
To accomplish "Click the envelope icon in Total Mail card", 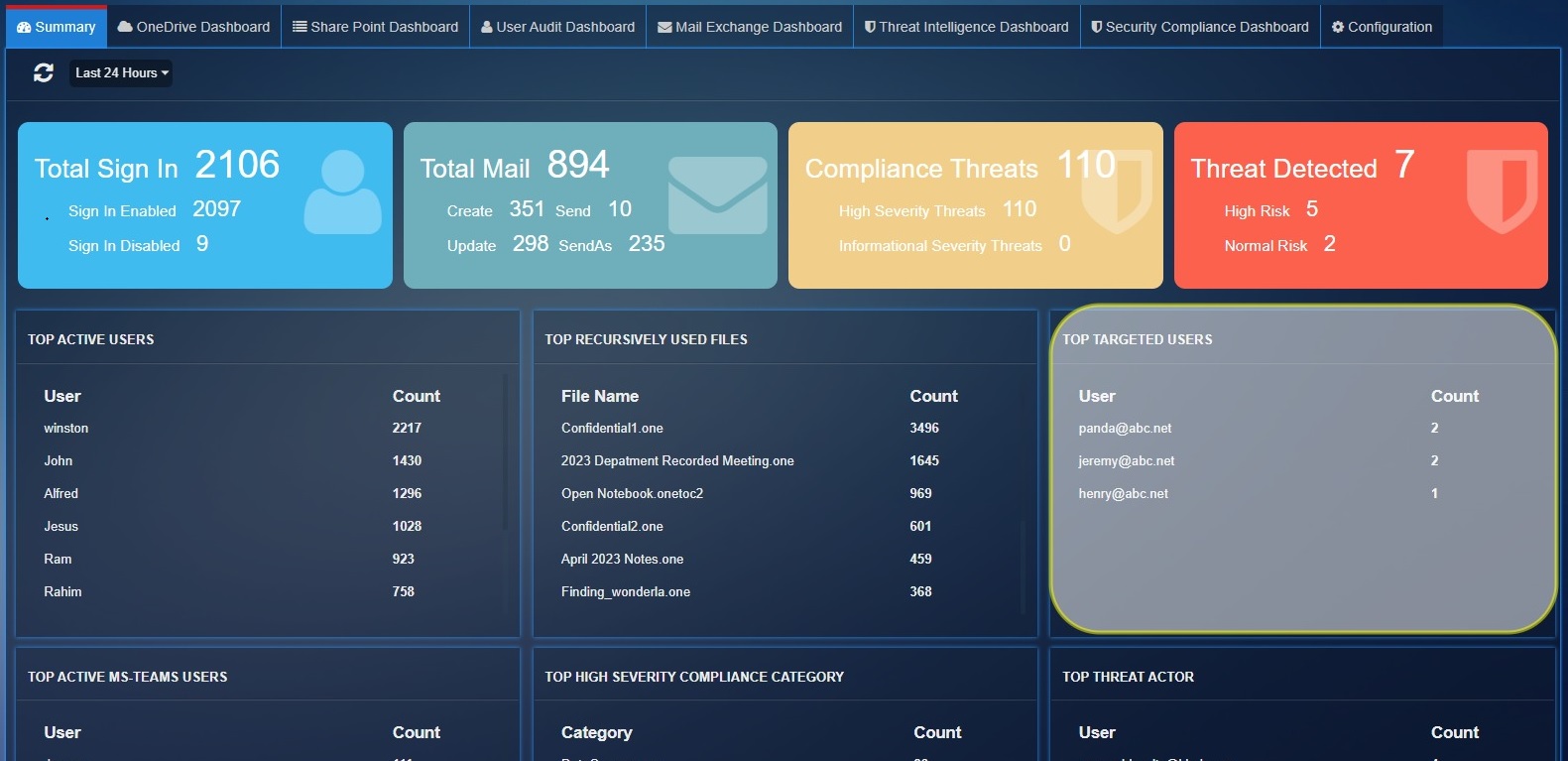I will 717,195.
